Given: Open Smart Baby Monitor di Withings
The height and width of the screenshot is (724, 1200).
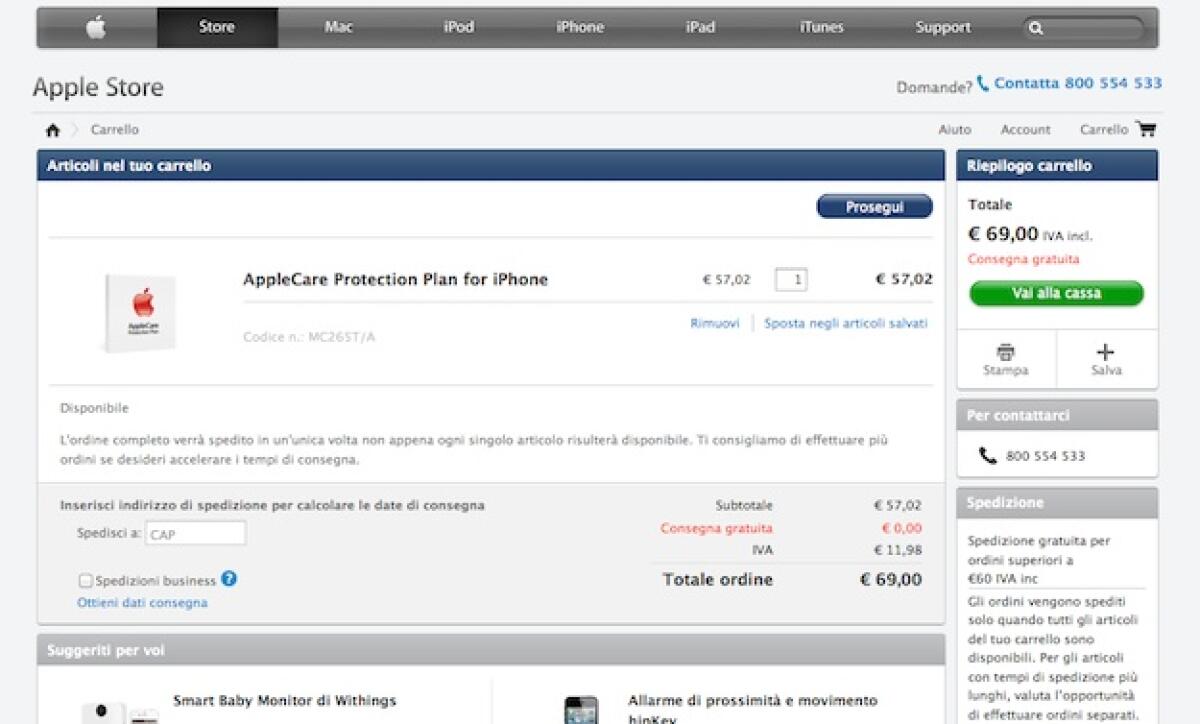Looking at the screenshot, I should point(285,701).
